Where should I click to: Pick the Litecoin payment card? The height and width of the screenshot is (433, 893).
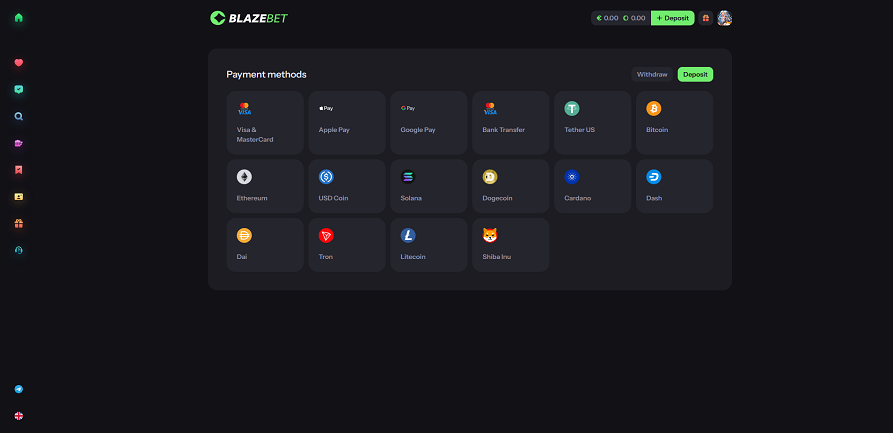(429, 245)
